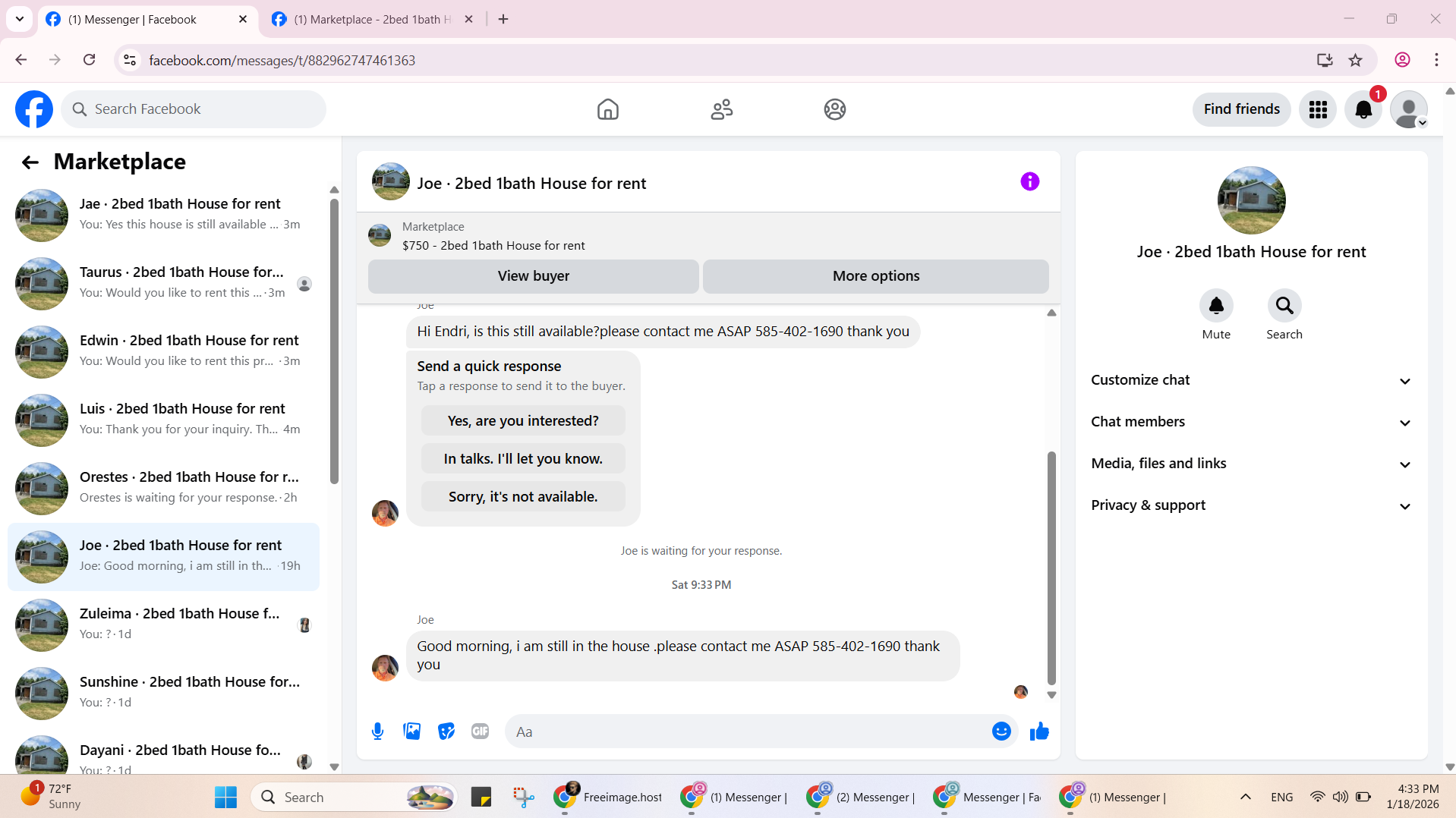This screenshot has width=1456, height=818.
Task: Open the Jae house for rent conversation
Action: 163,215
